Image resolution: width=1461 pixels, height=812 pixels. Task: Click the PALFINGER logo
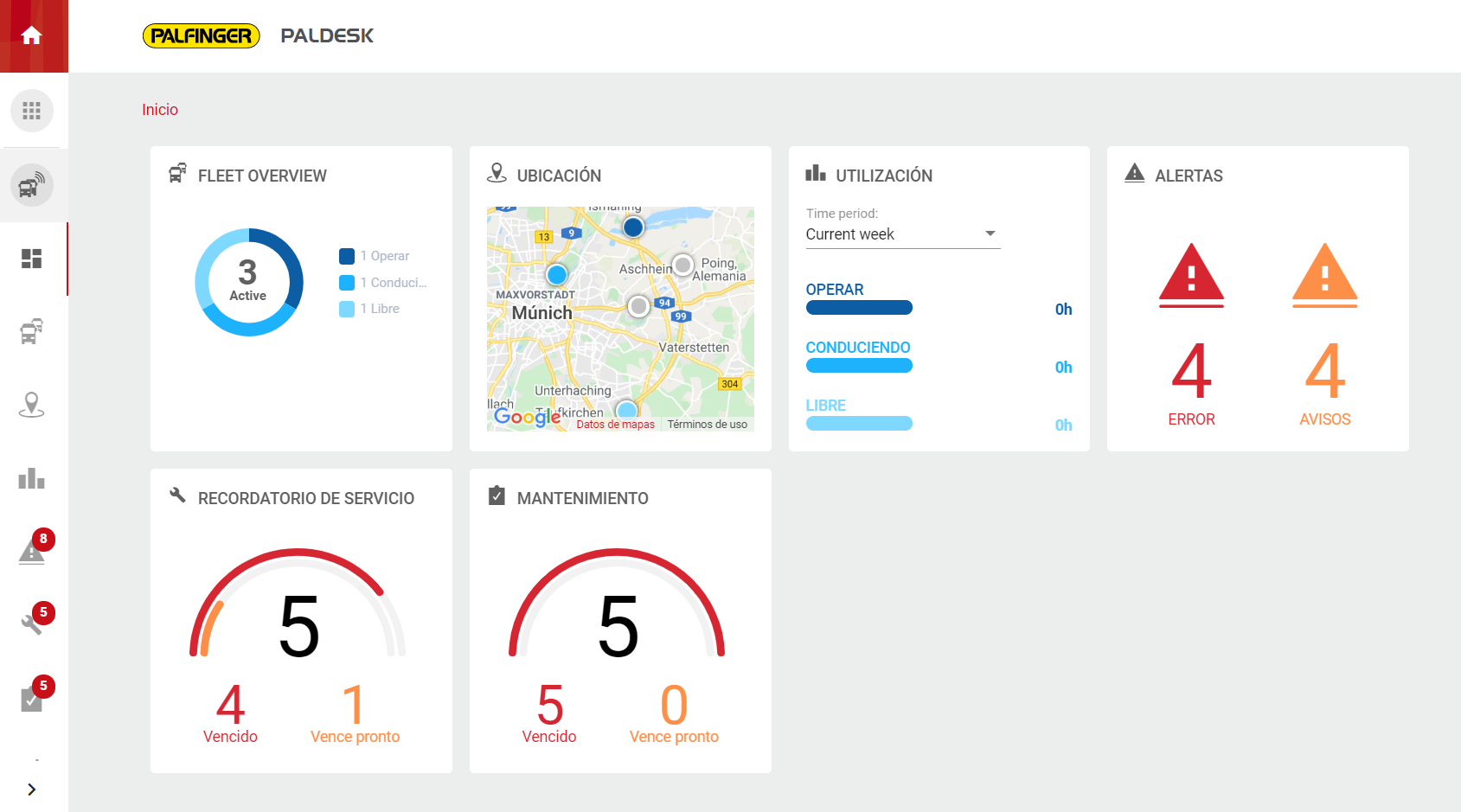(201, 35)
